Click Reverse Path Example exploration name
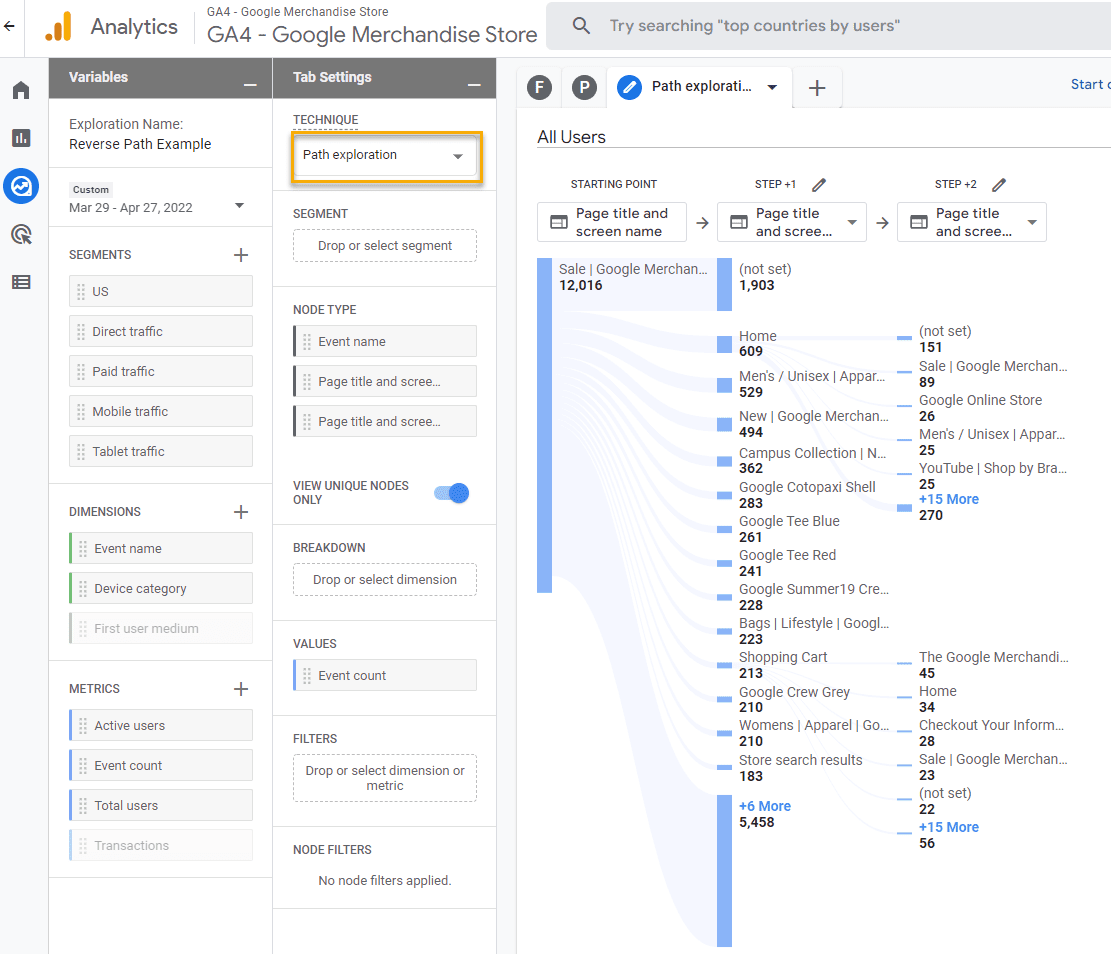Viewport: 1111px width, 954px height. [x=140, y=144]
